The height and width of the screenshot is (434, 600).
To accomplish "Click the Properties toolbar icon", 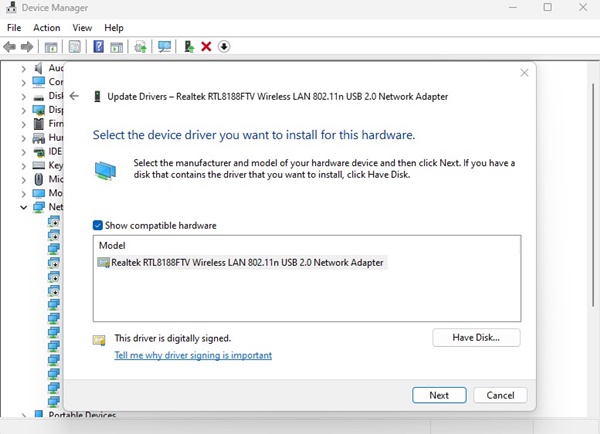I will [x=75, y=47].
